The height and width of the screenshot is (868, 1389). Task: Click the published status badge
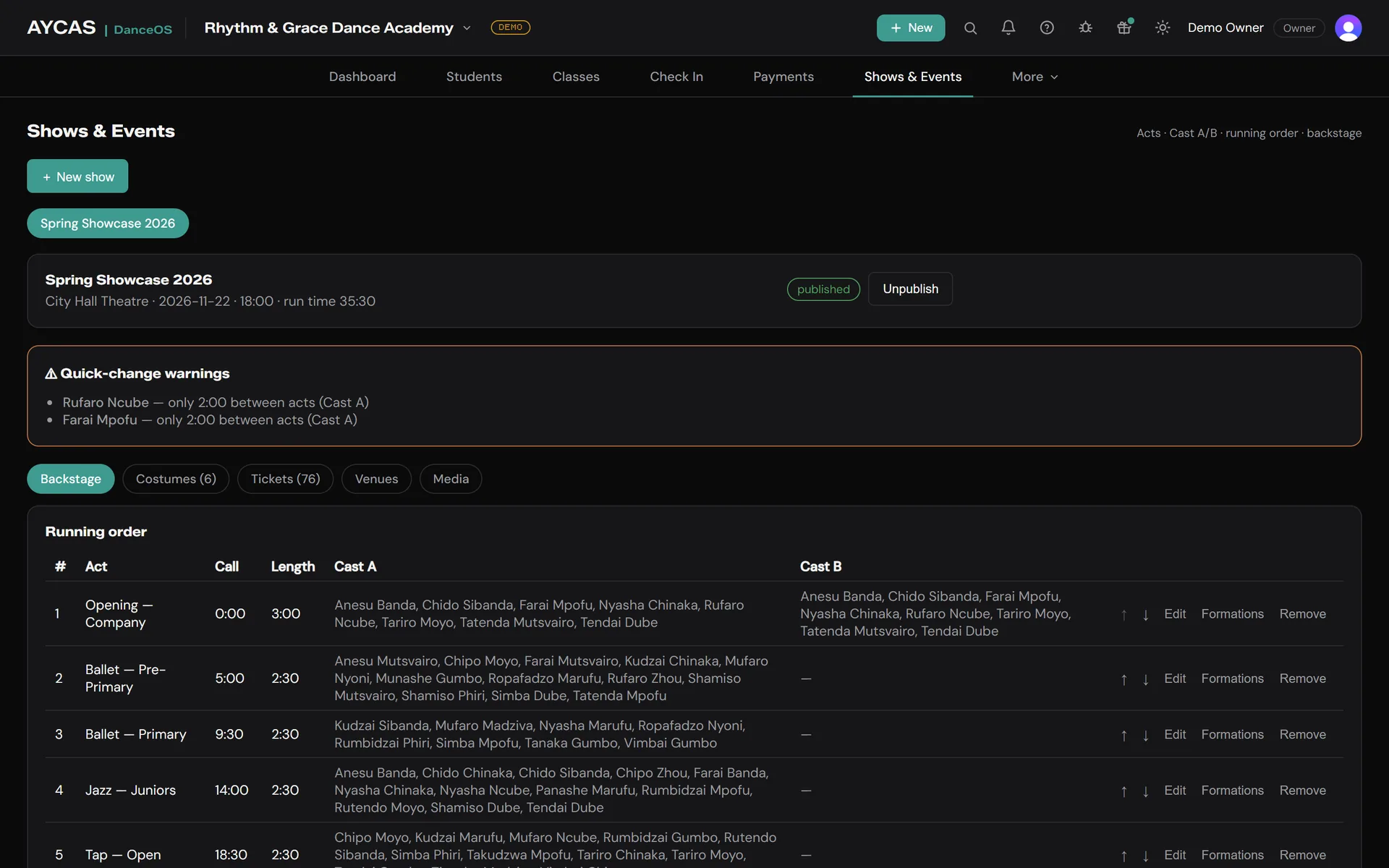(823, 289)
